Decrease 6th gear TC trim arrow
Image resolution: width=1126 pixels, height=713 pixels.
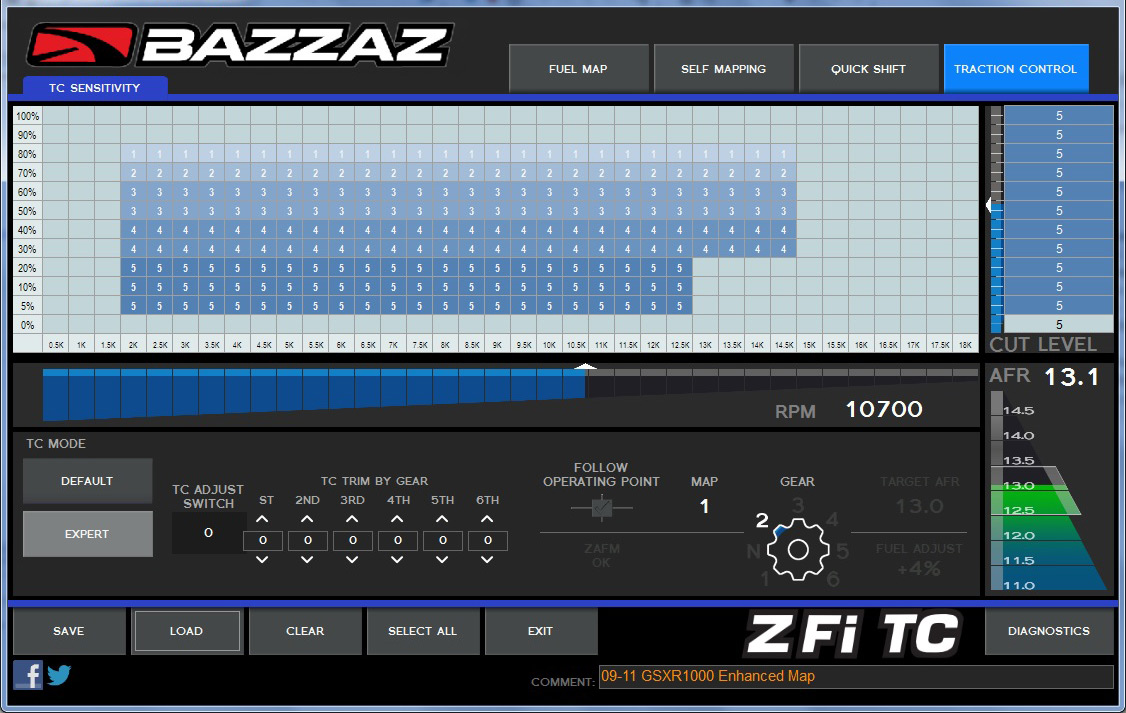coord(487,560)
